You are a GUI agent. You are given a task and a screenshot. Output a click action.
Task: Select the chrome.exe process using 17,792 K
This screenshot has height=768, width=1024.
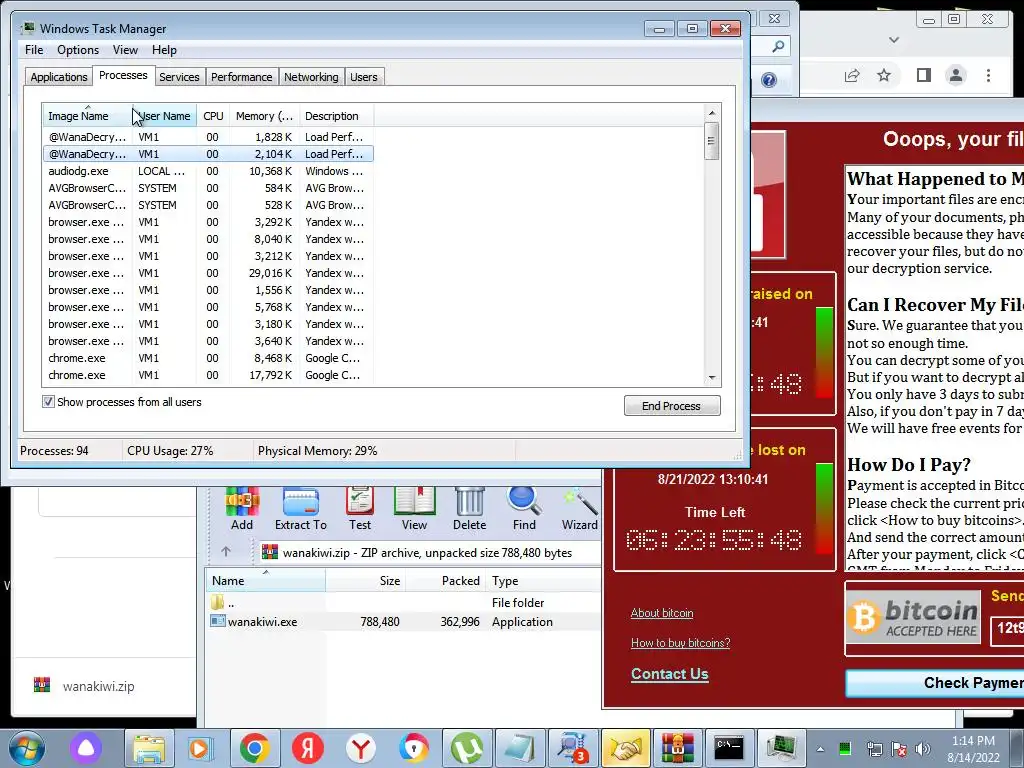[208, 375]
